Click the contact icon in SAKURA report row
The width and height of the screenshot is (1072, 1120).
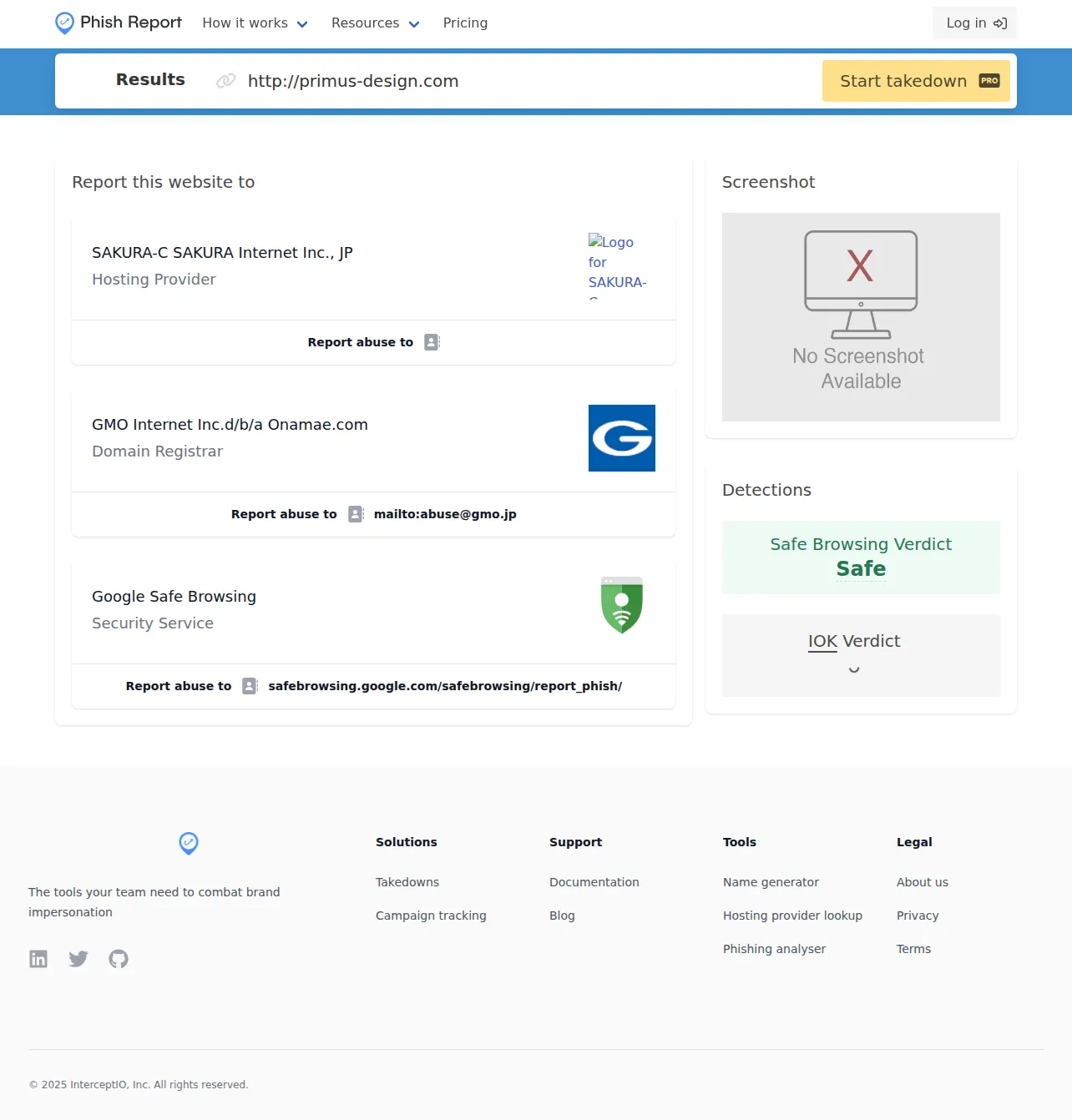pos(432,342)
